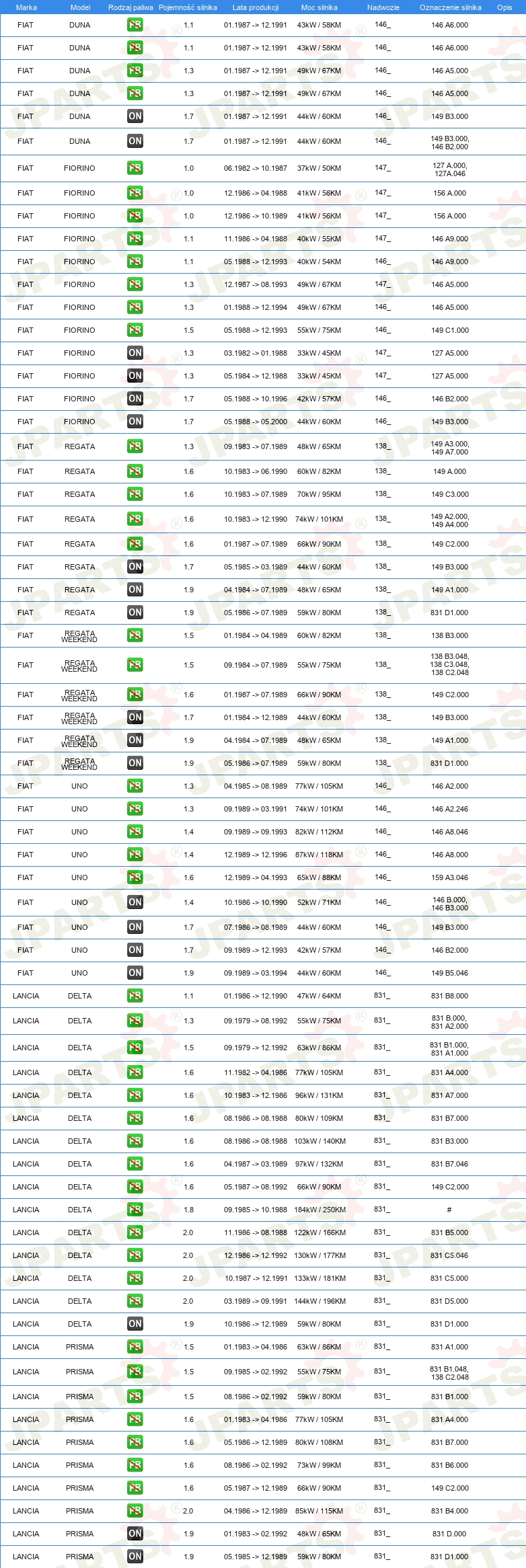Click the Nadwozie column header
Viewport: 526px width, 1568px height.
pyautogui.click(x=383, y=7)
